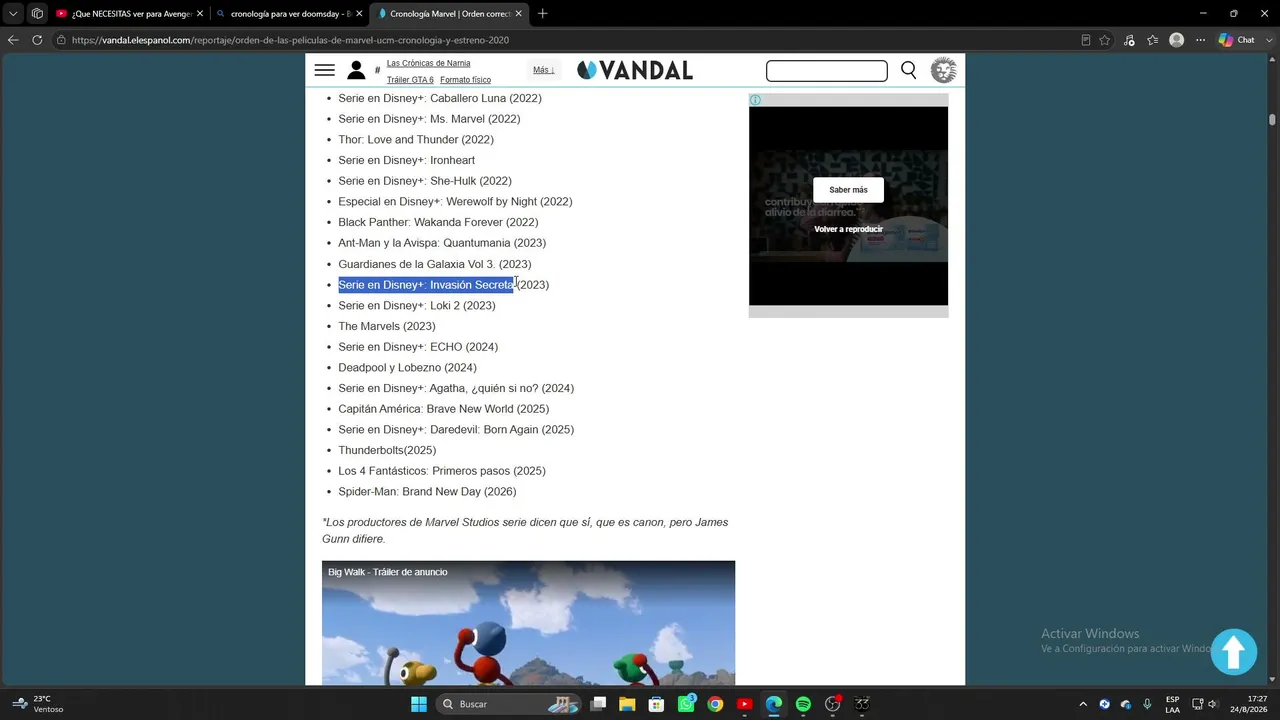Click the Windows taskbar Buscar search box

pos(507,704)
